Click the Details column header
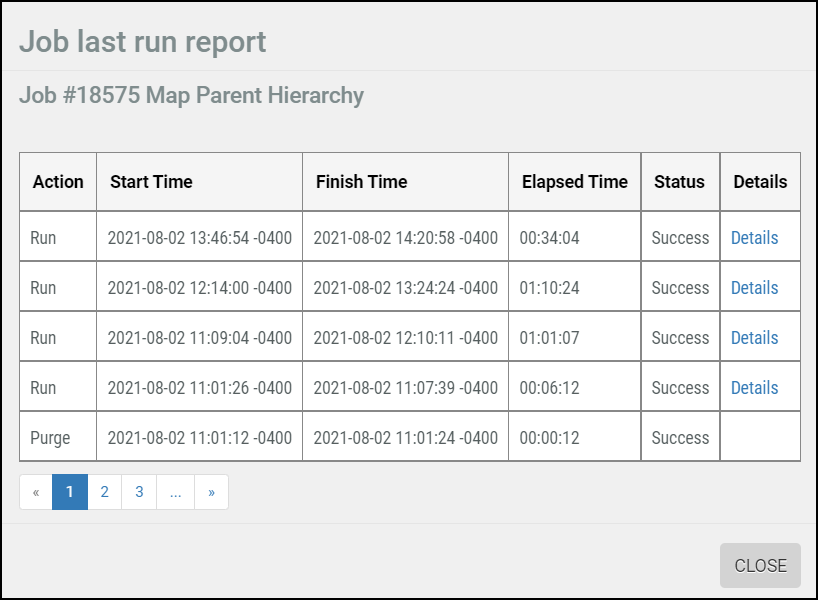The width and height of the screenshot is (818, 600). (760, 182)
